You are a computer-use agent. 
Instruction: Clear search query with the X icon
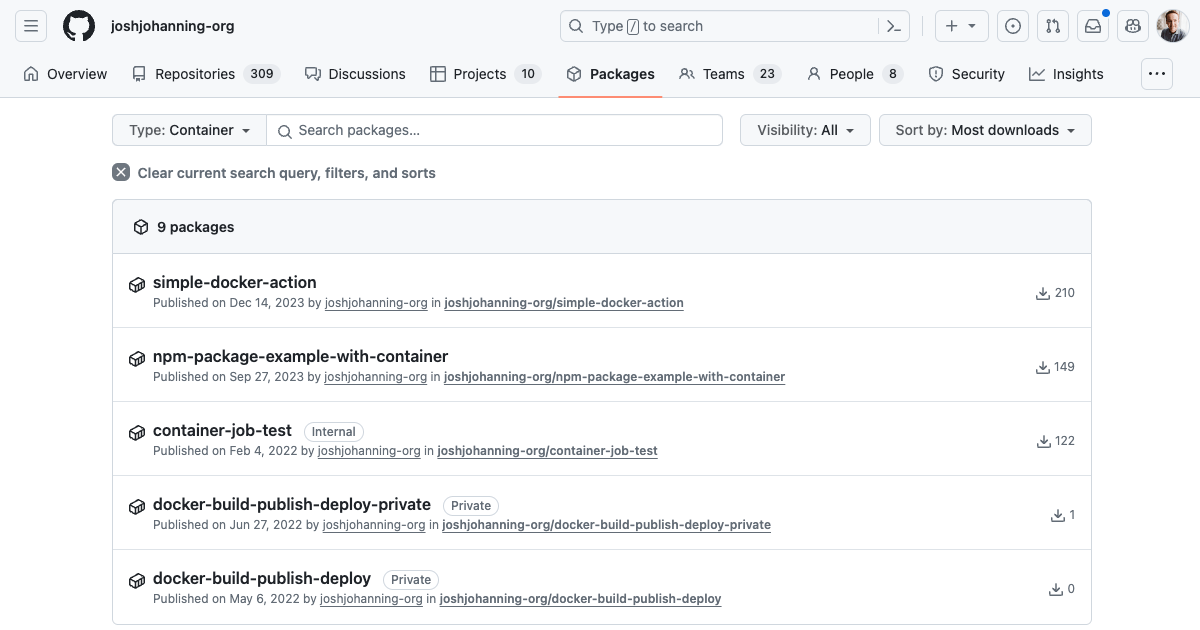click(121, 172)
